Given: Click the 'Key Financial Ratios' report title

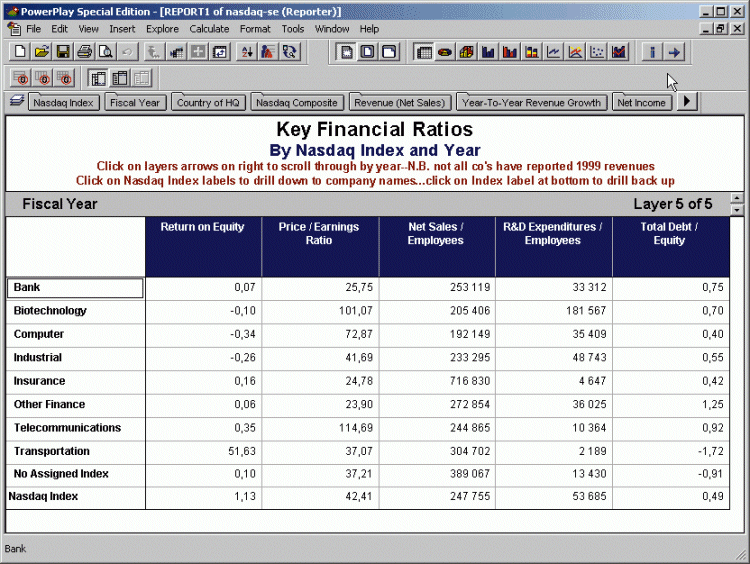Looking at the screenshot, I should coord(375,129).
